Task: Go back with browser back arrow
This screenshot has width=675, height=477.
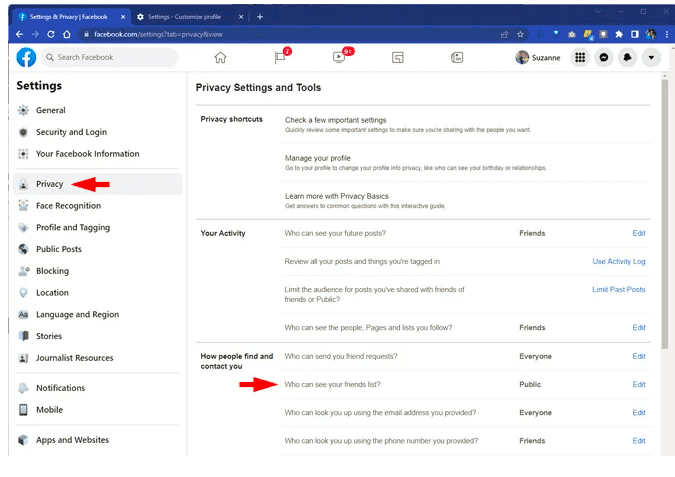Action: tap(19, 34)
